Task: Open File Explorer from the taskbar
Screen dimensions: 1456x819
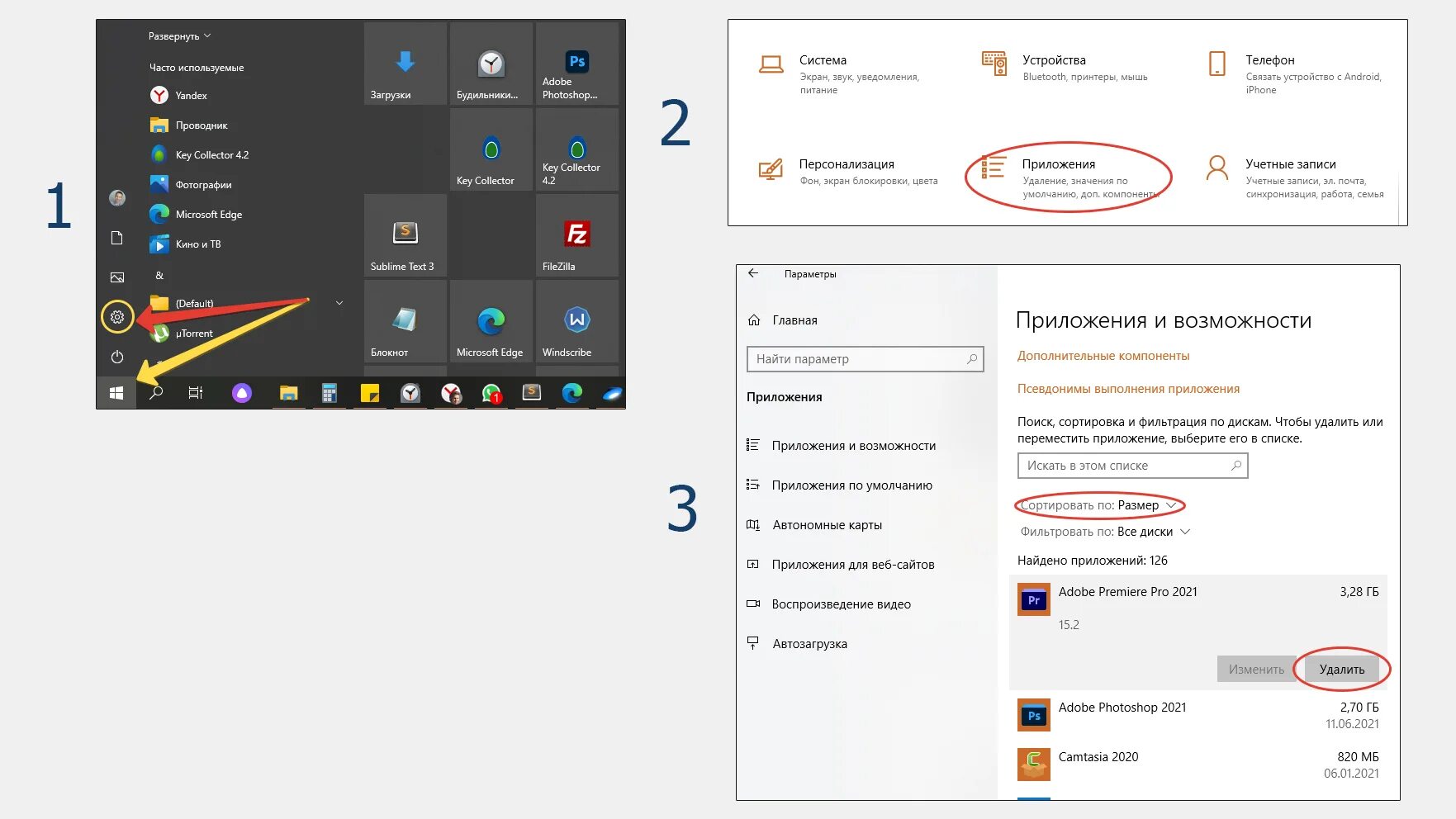Action: (288, 393)
